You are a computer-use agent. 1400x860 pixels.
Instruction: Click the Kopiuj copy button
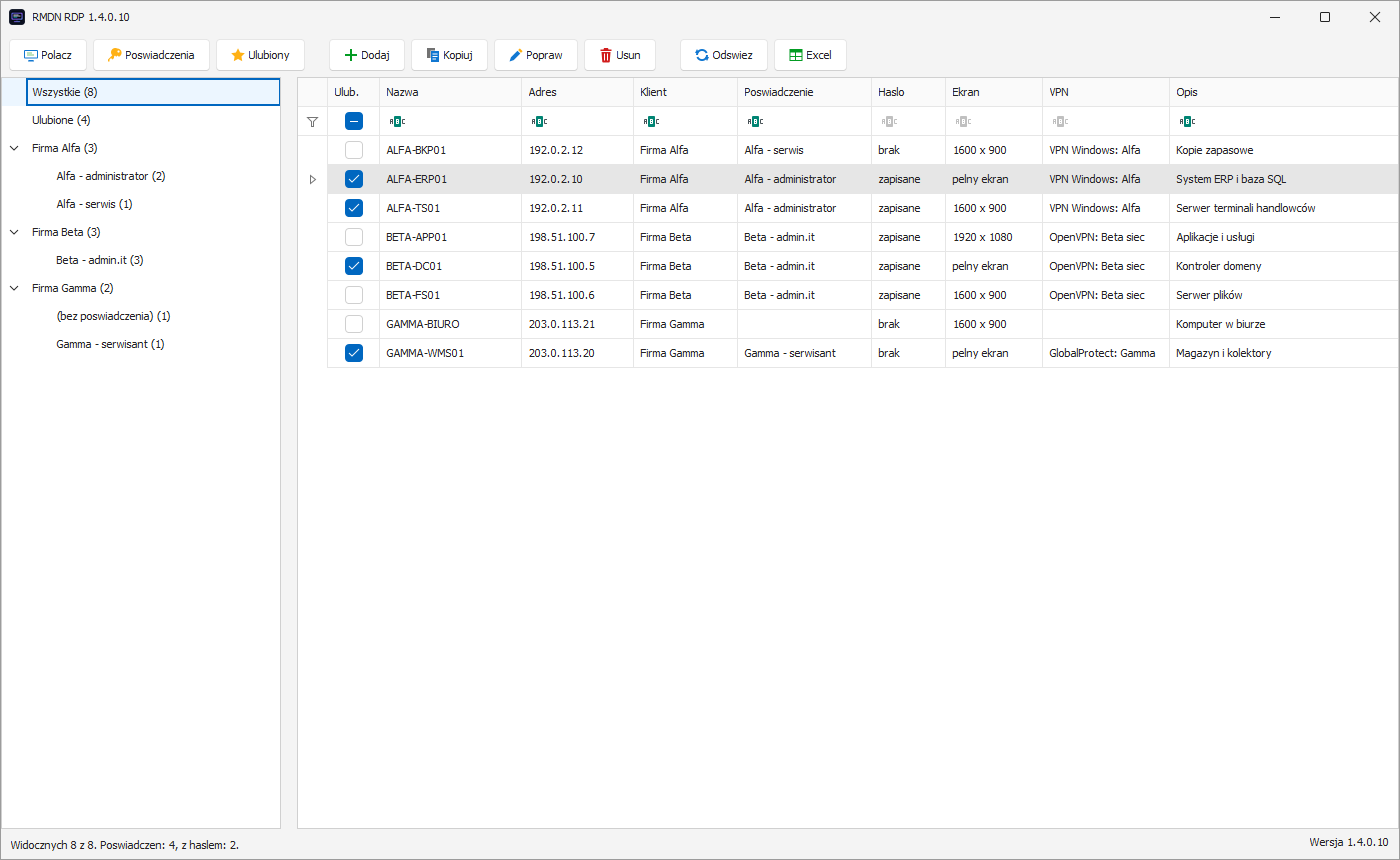pyautogui.click(x=449, y=55)
